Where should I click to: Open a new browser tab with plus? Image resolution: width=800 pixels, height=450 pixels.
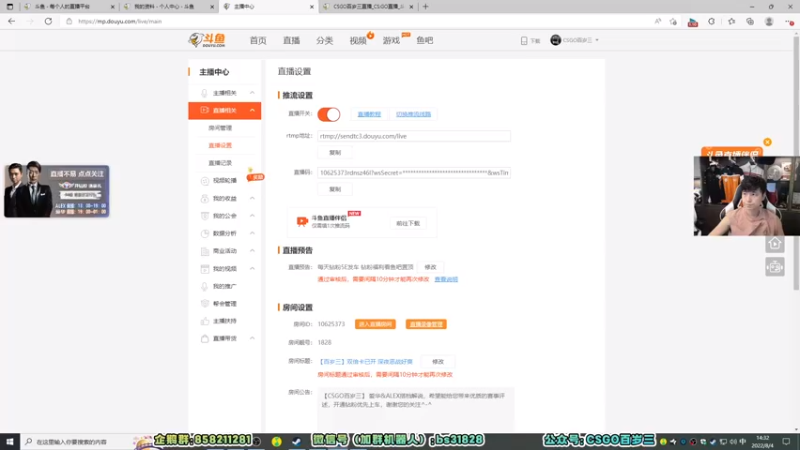tap(426, 7)
